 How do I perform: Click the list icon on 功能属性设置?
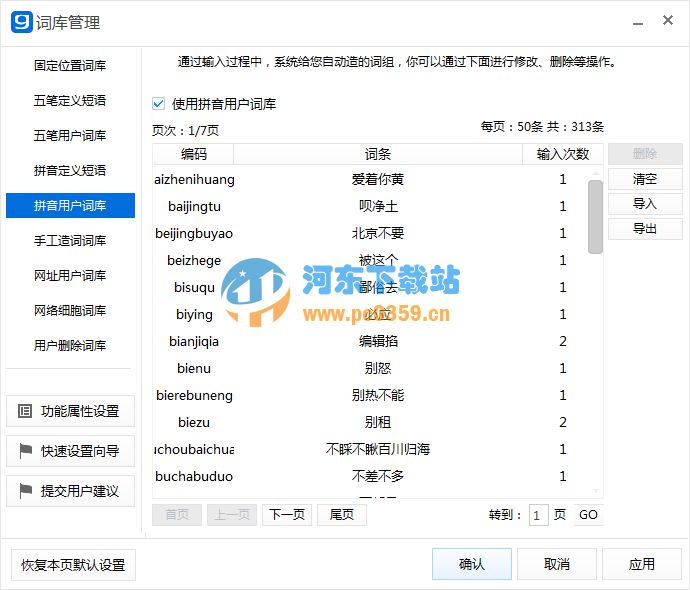[25, 411]
